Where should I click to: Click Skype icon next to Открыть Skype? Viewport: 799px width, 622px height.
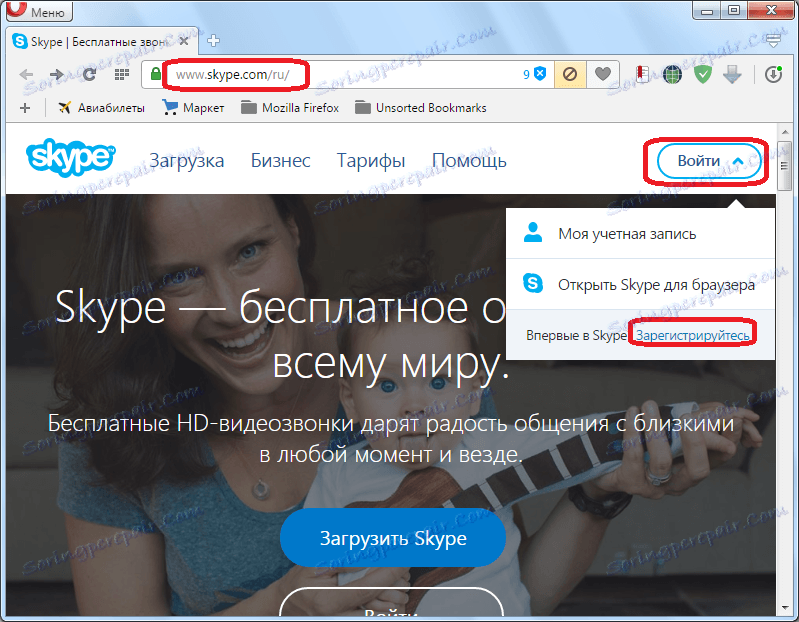coord(533,283)
